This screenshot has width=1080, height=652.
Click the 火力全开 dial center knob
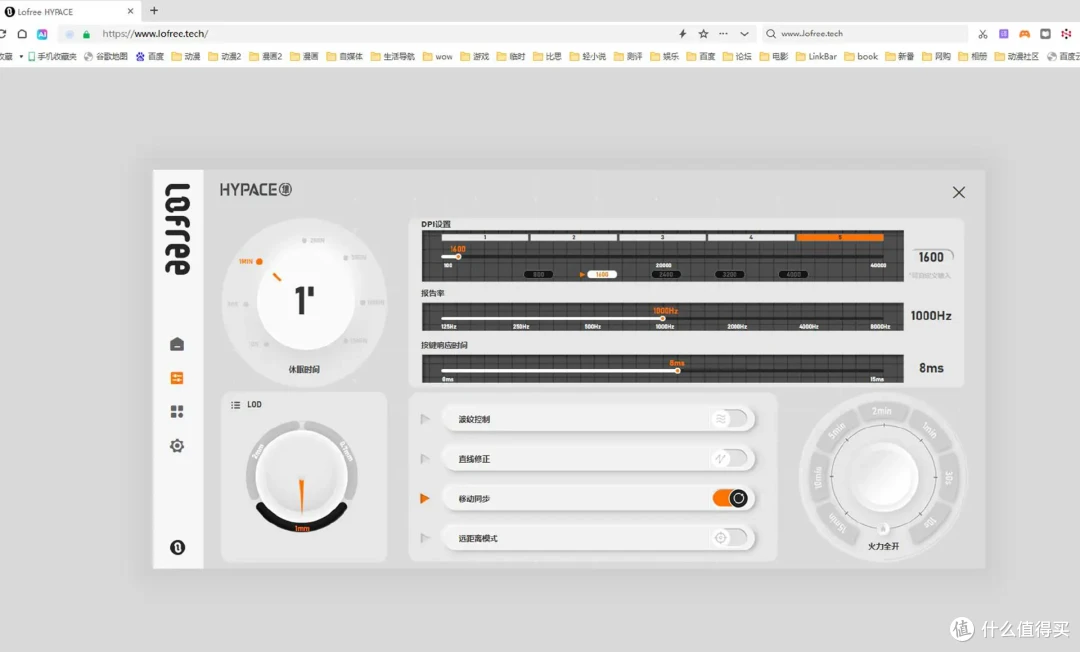pyautogui.click(x=883, y=476)
